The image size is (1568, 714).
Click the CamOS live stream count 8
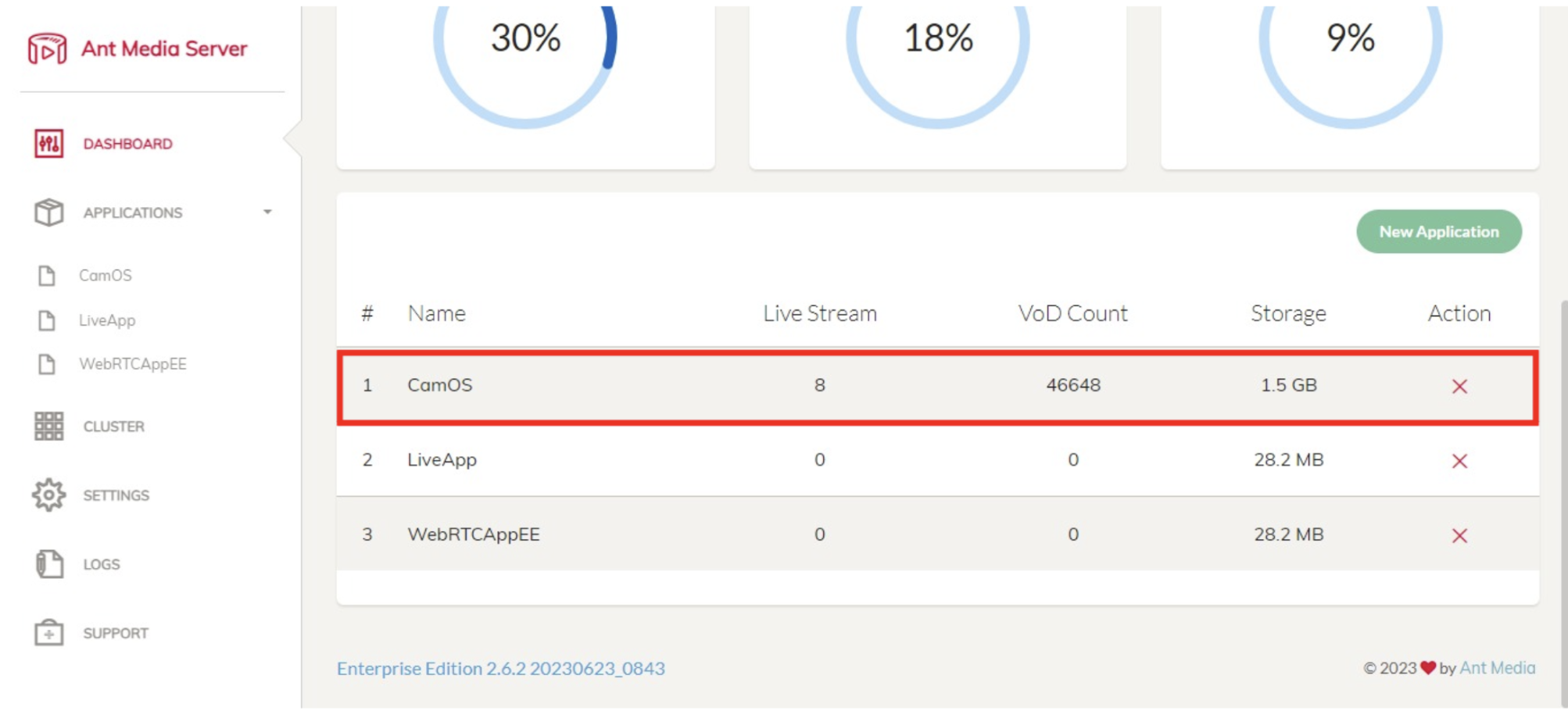pyautogui.click(x=819, y=385)
